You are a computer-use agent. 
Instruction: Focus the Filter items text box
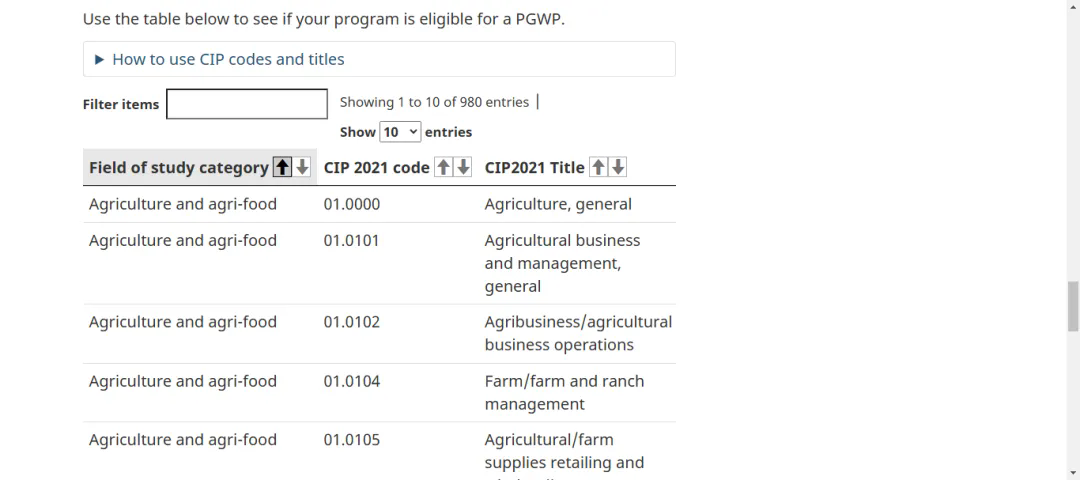247,104
